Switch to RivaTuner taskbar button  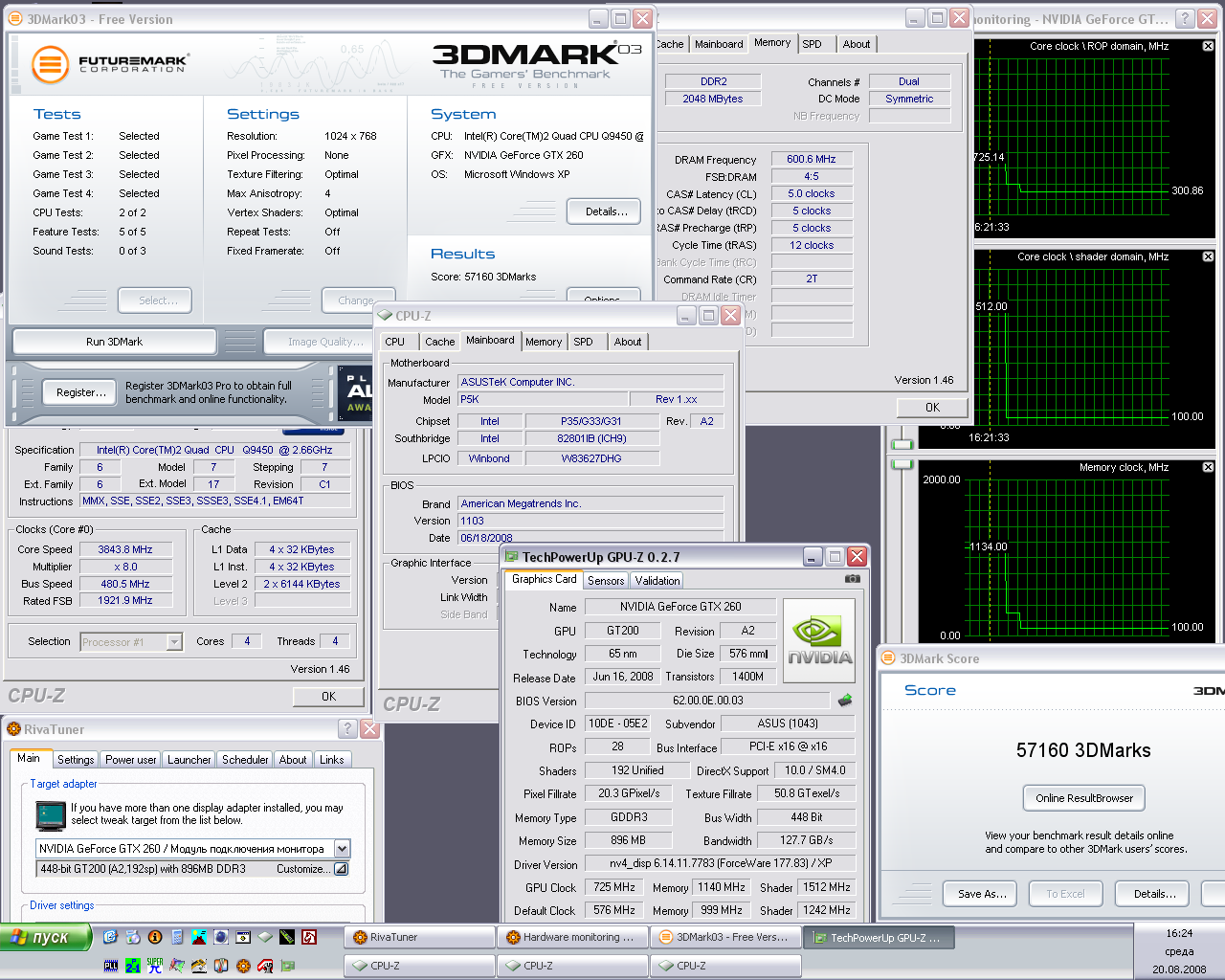click(419, 938)
